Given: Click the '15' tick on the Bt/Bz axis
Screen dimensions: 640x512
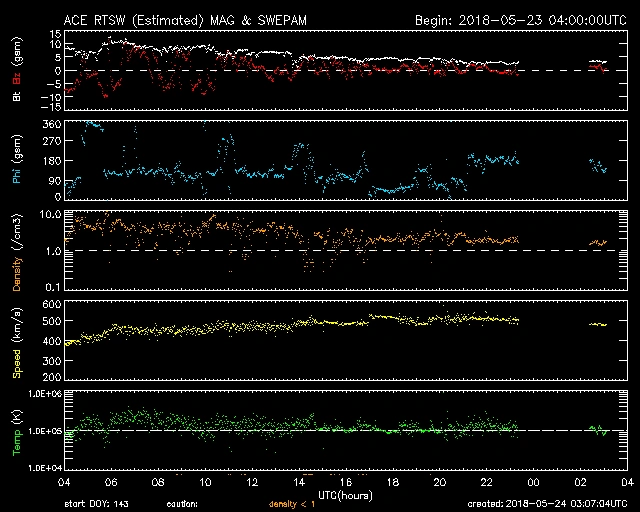Looking at the screenshot, I should [57, 34].
